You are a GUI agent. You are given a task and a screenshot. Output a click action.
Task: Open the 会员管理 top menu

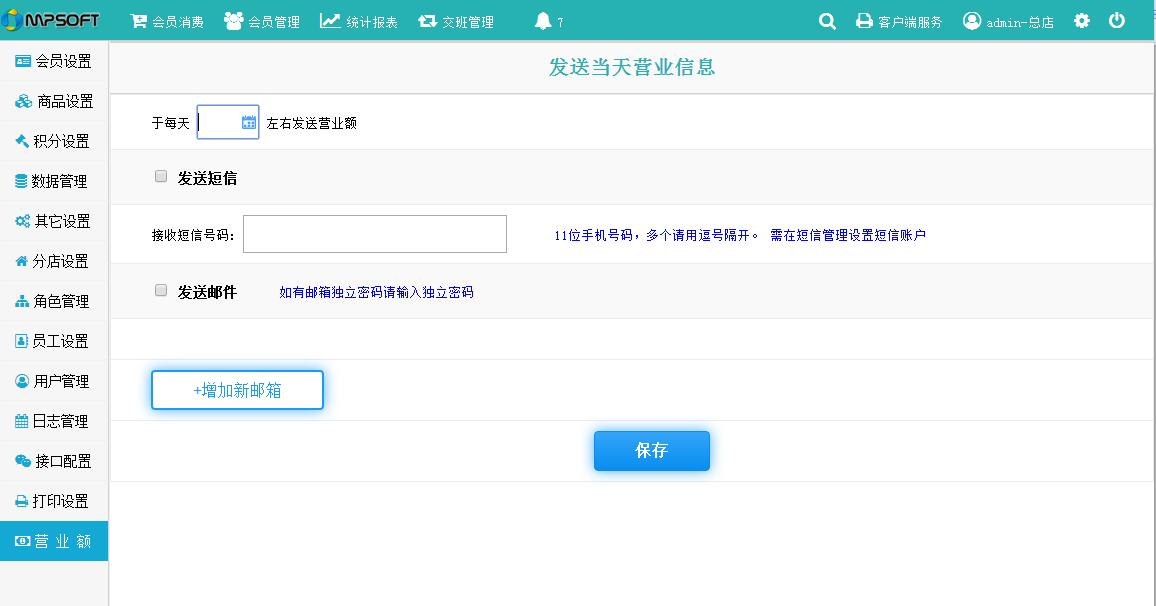pos(262,21)
